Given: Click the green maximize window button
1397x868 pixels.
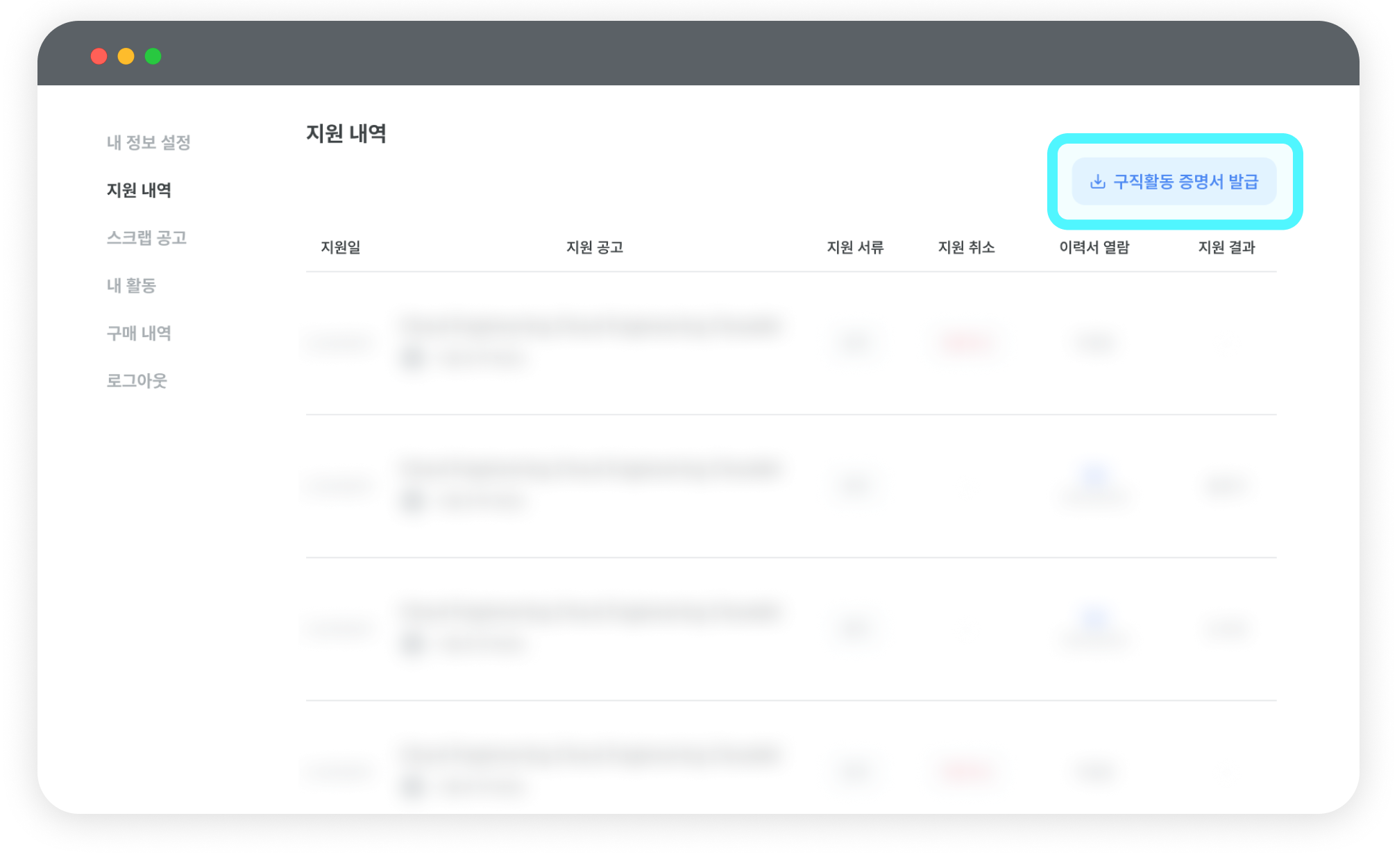Looking at the screenshot, I should point(153,56).
